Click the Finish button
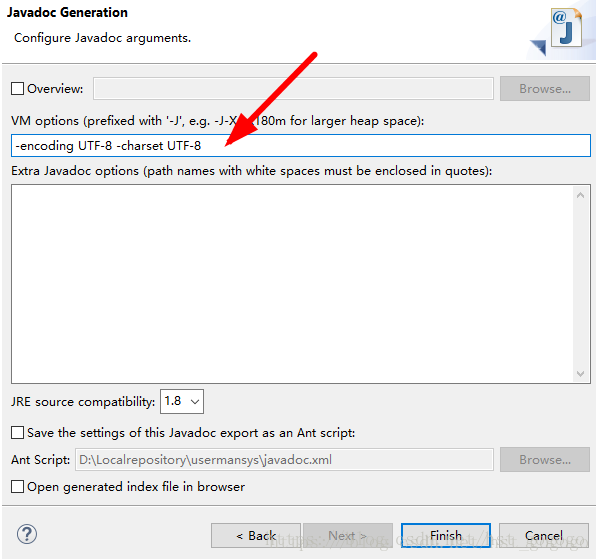This screenshot has height=559, width=596. [445, 535]
